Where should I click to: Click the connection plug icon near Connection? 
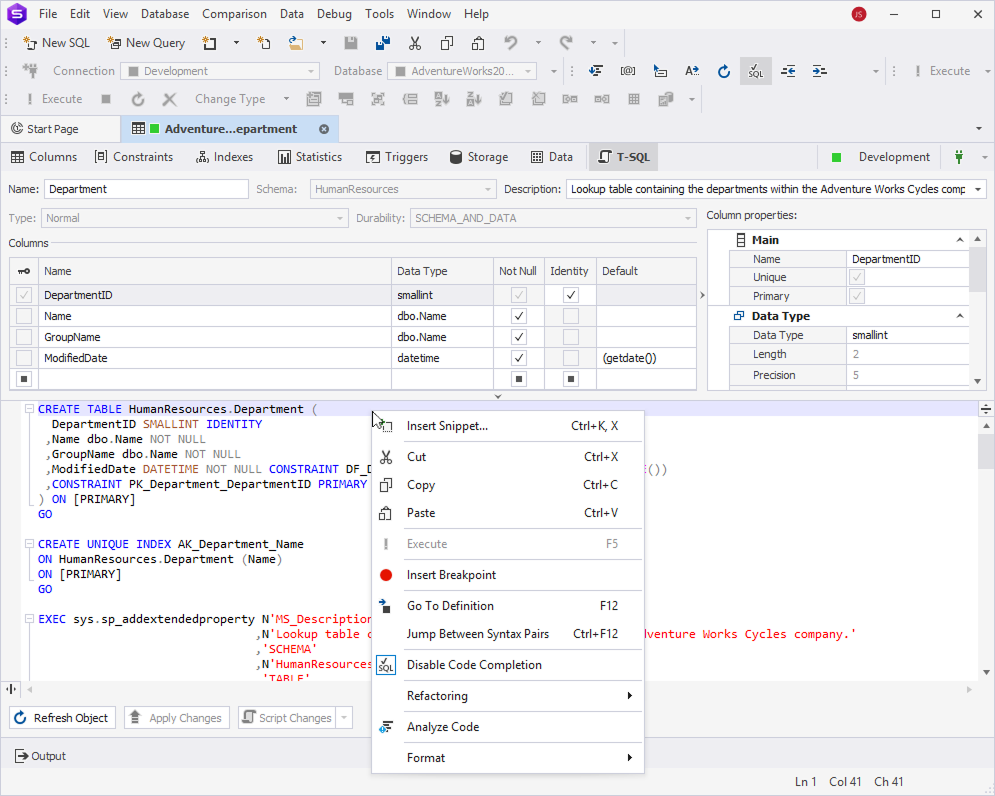(x=30, y=70)
